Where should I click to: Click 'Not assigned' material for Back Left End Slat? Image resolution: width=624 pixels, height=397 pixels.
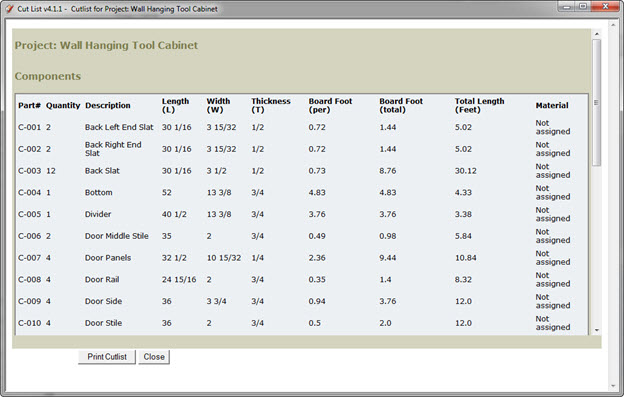point(552,127)
